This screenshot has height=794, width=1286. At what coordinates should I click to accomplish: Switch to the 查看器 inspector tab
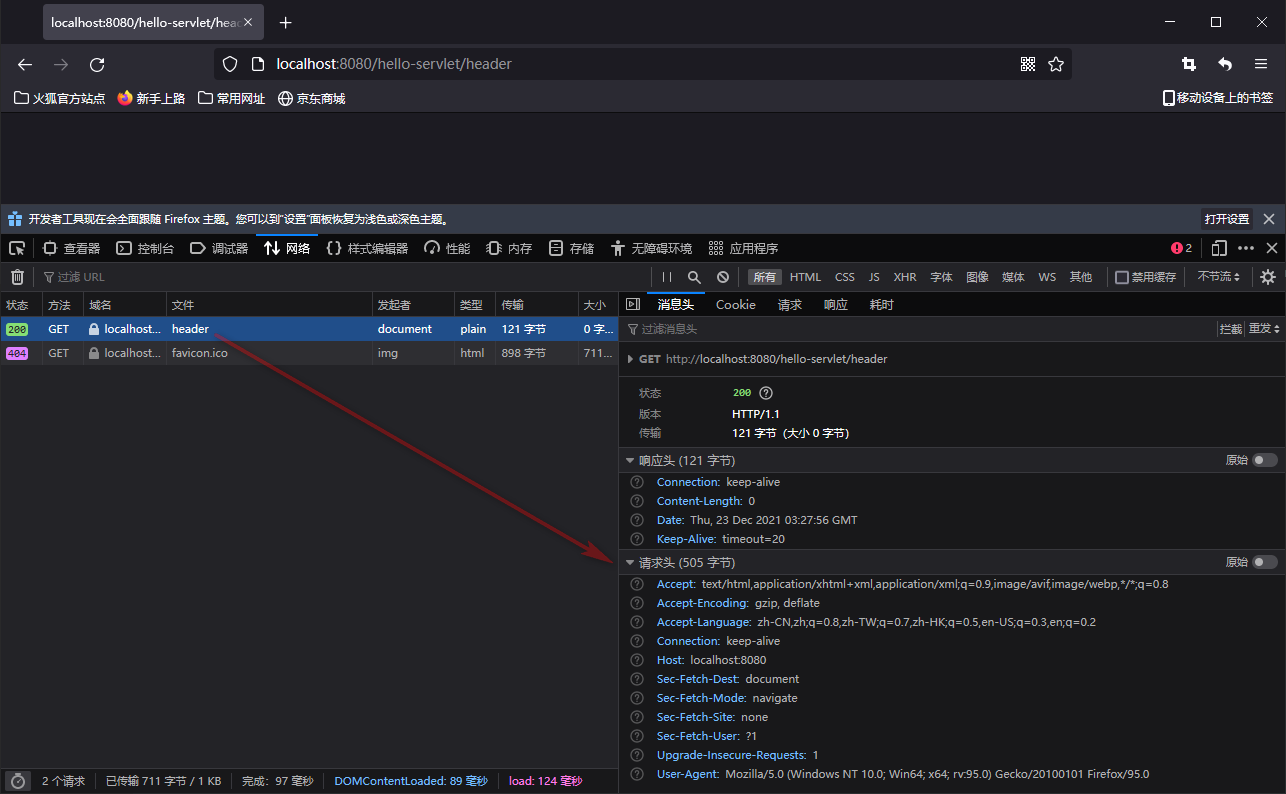(71, 248)
